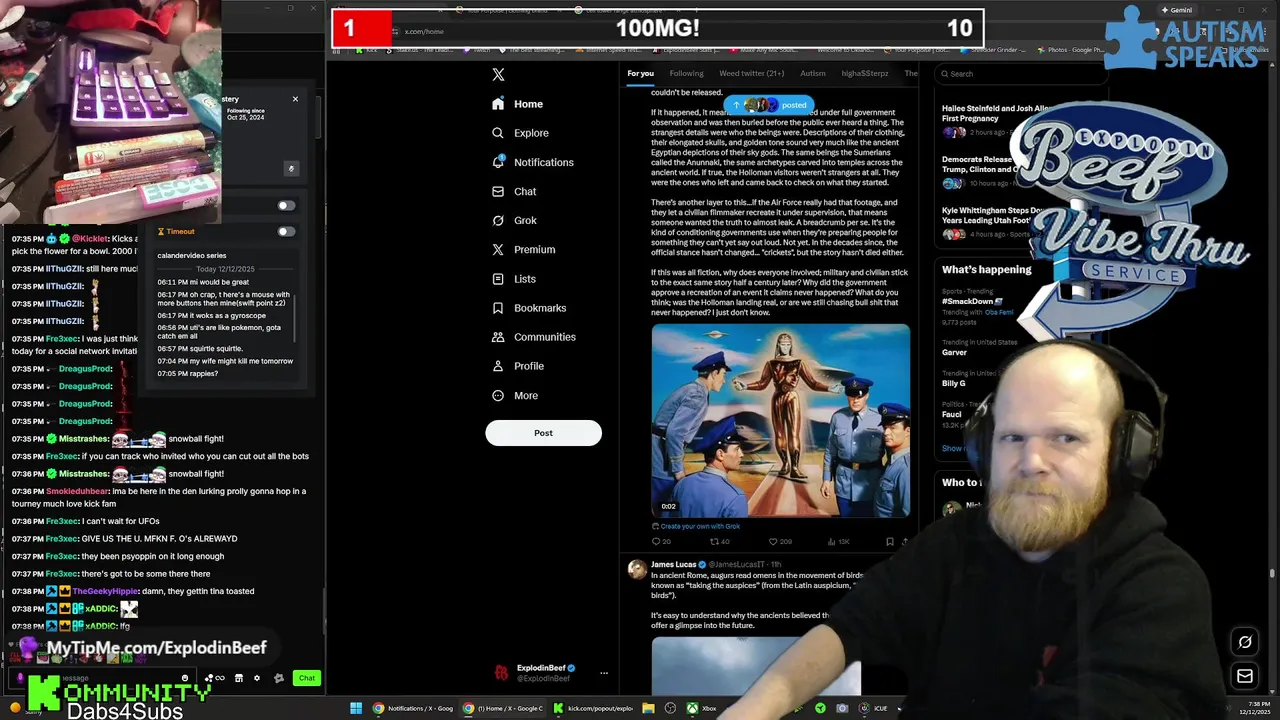Click the green Chat send button
The image size is (1280, 720).
tap(306, 678)
